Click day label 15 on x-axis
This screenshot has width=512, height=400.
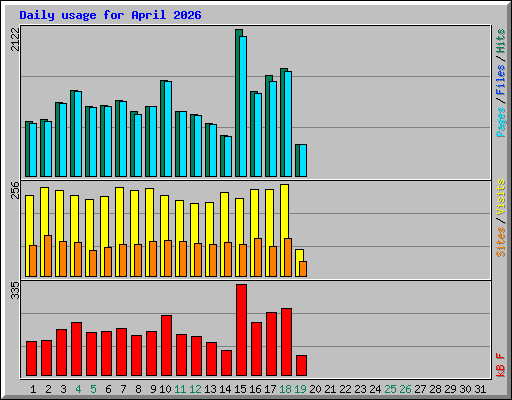(240, 389)
